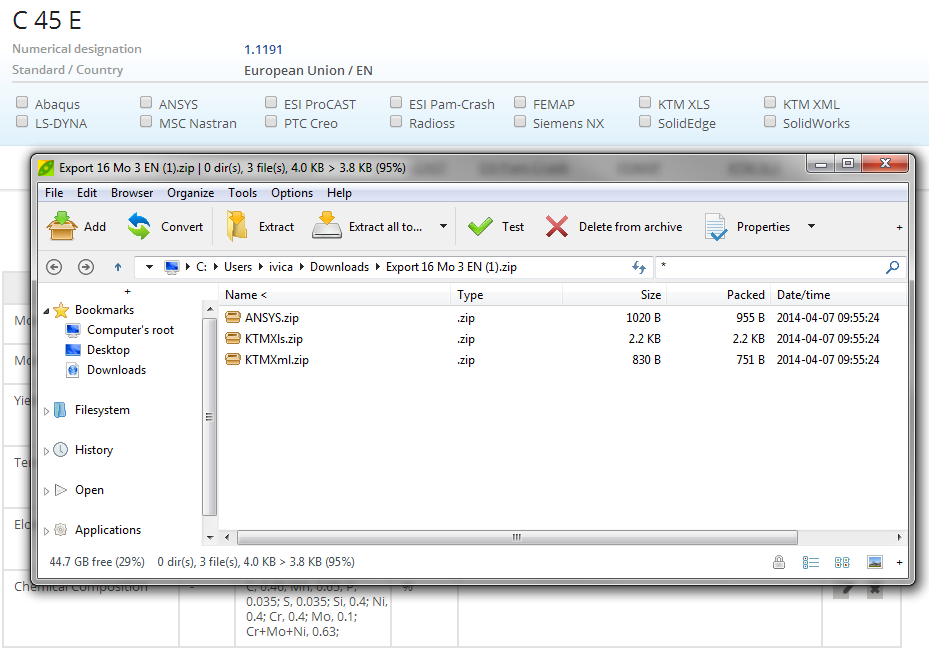Image resolution: width=929 pixels, height=652 pixels.
Task: Switch to details list view icon
Action: [811, 562]
